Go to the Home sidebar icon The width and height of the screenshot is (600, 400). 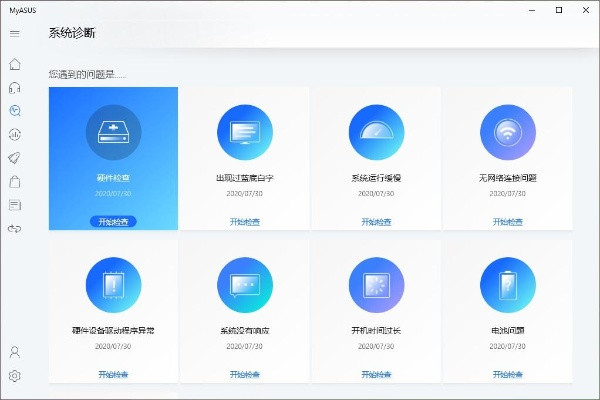pyautogui.click(x=15, y=64)
